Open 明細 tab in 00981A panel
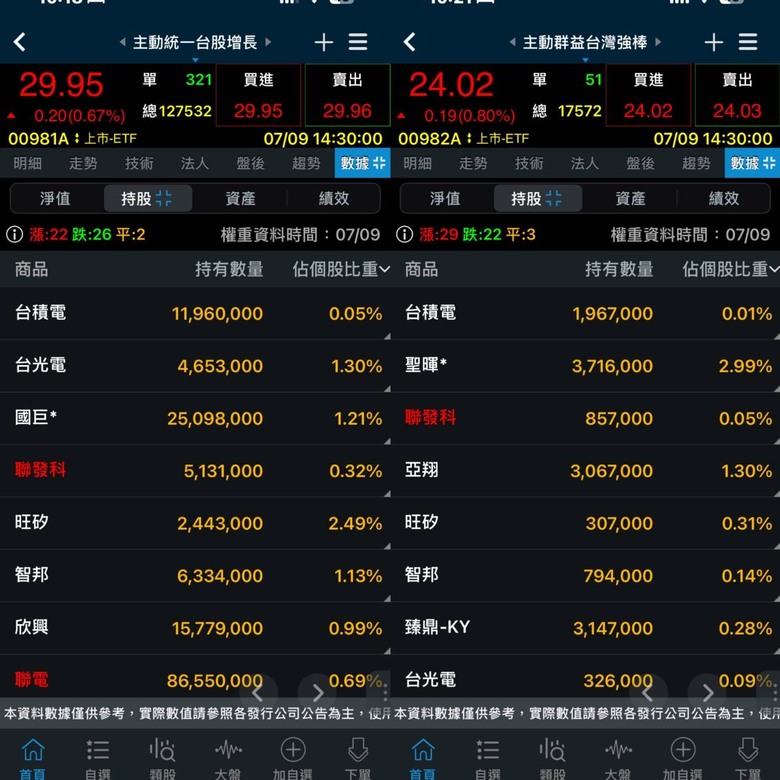Screen dimensions: 780x780 (x=28, y=163)
